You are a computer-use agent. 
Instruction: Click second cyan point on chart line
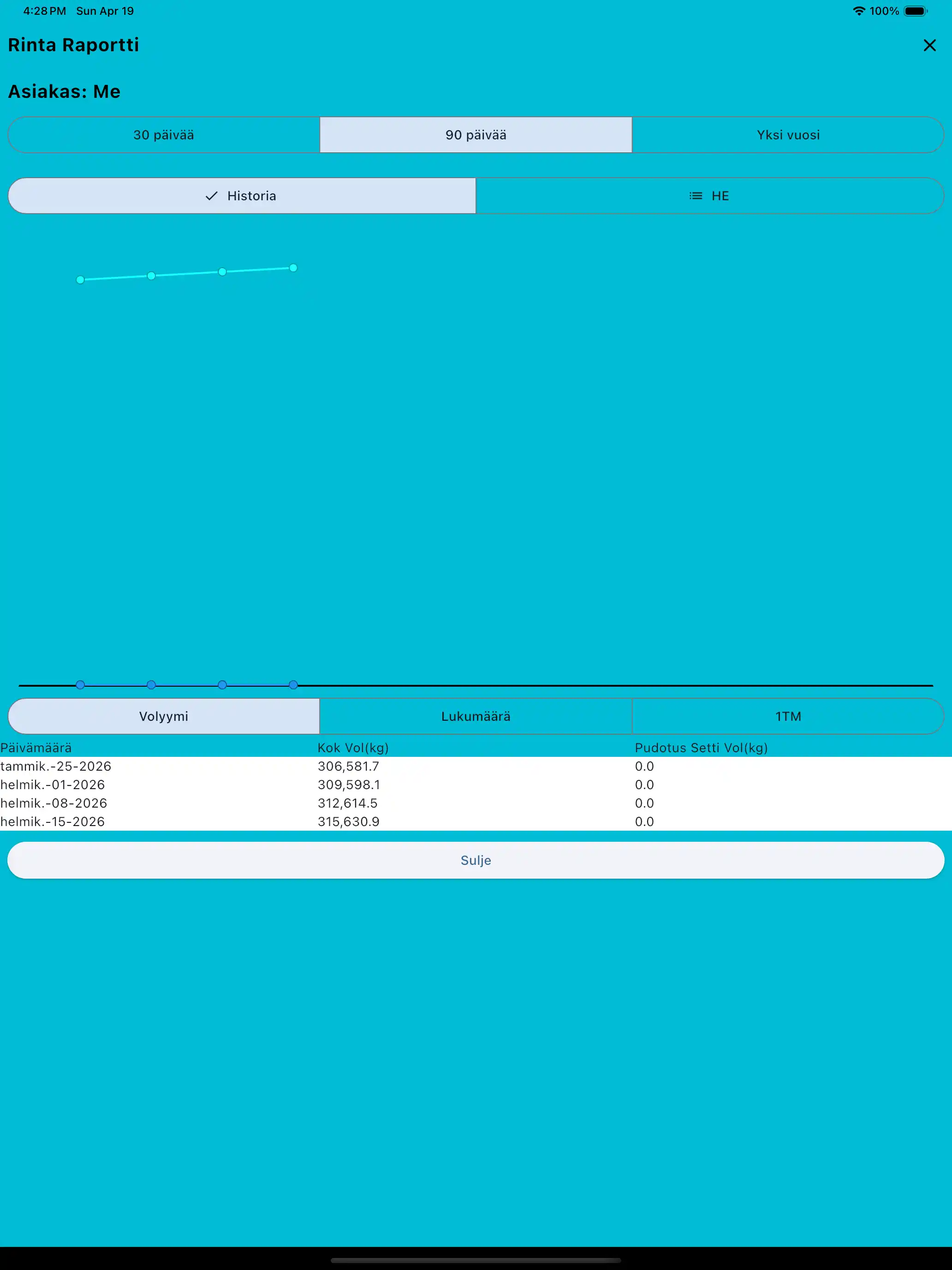[151, 276]
